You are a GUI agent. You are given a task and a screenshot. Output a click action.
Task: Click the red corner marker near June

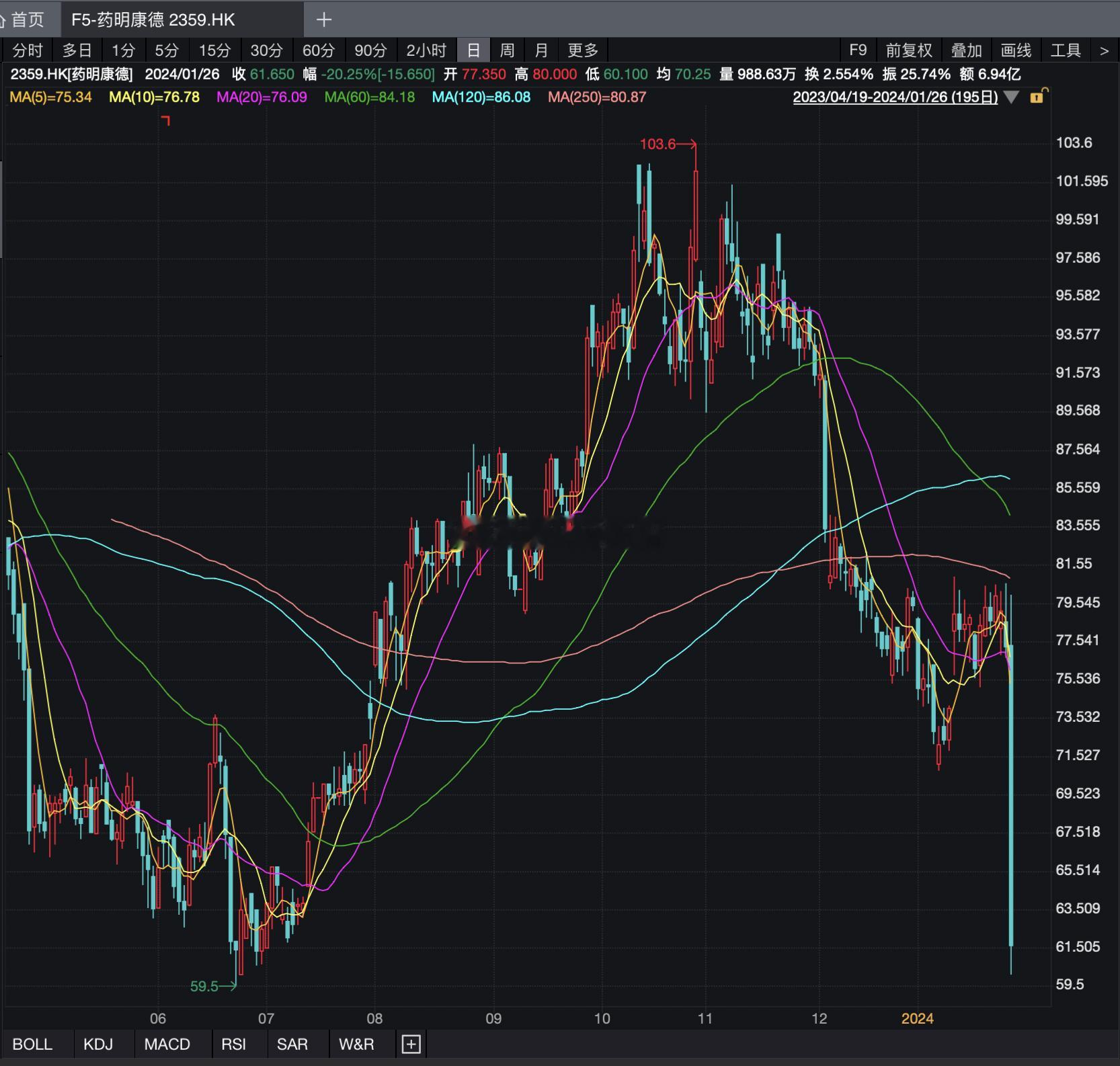(x=166, y=120)
